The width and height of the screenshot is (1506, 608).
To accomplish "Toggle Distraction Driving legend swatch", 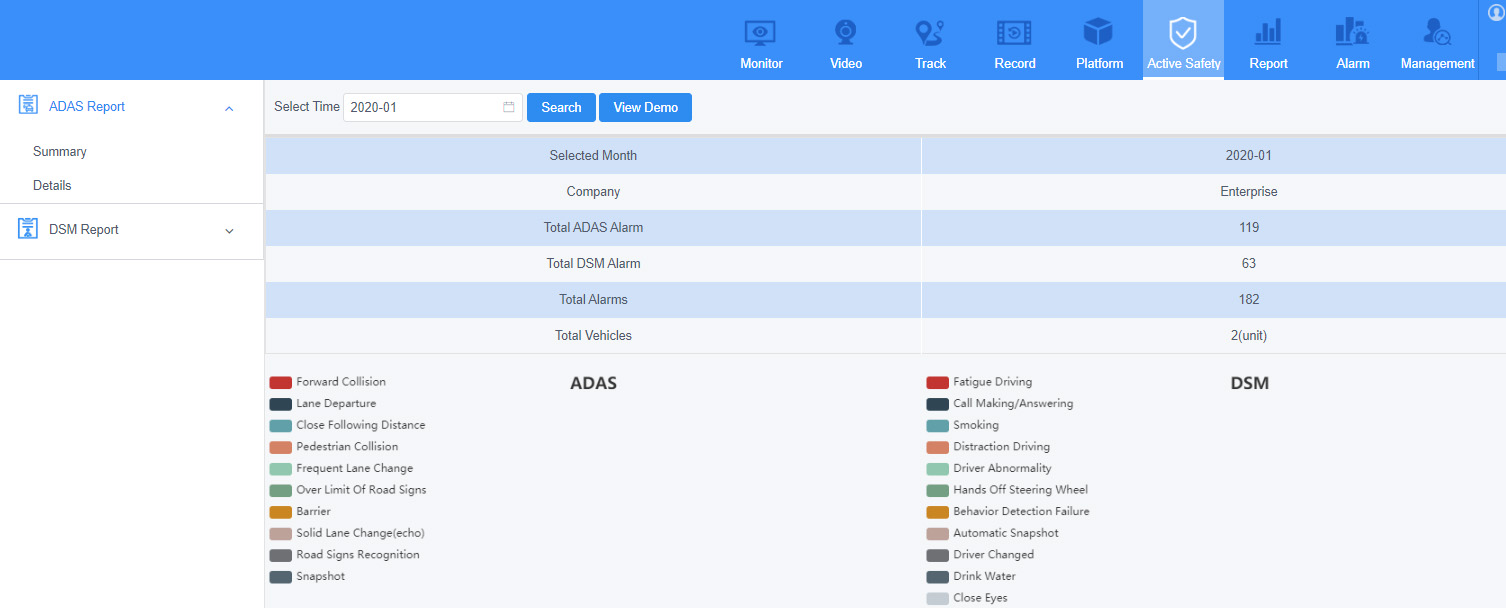I will click(937, 447).
